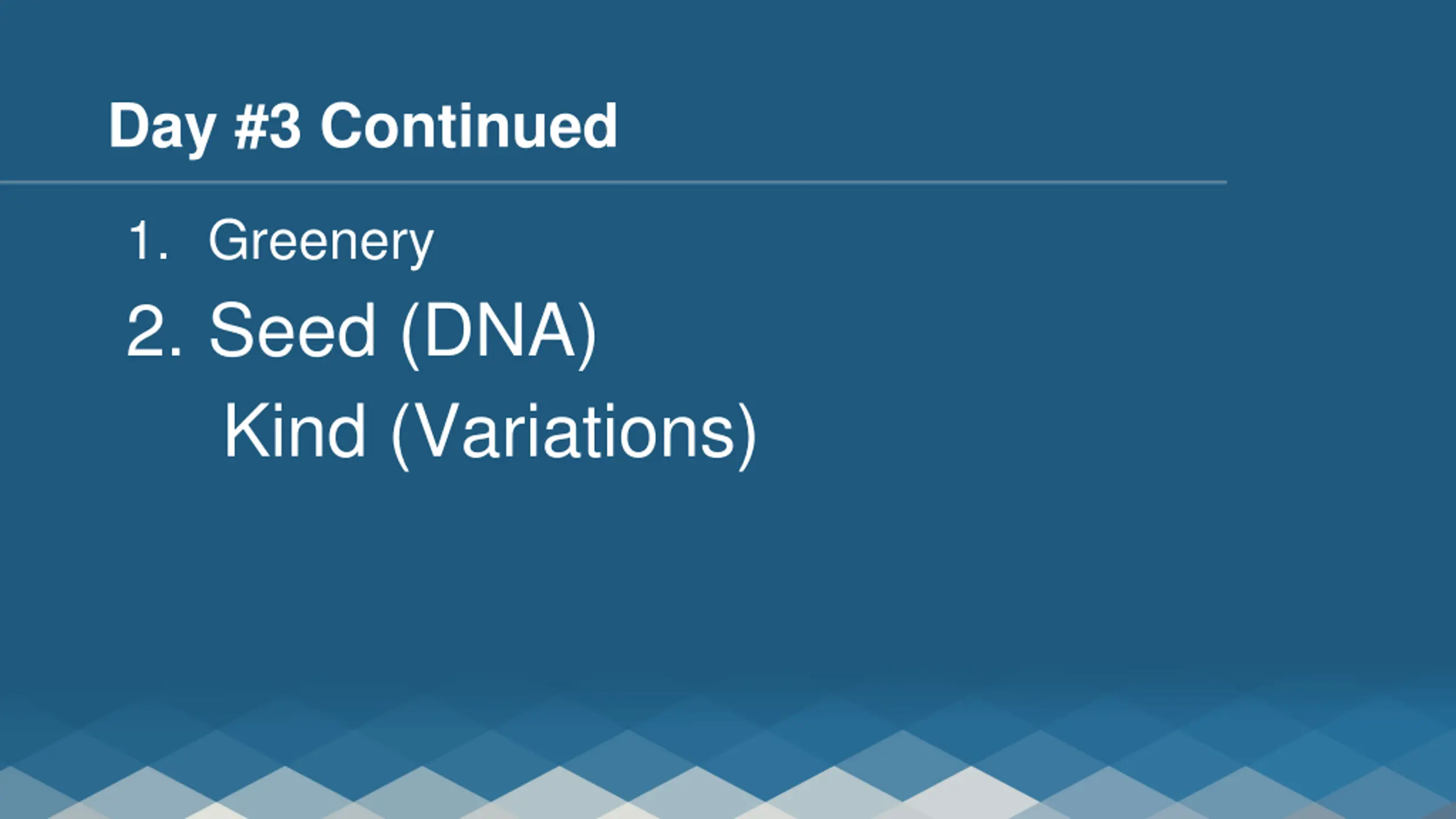1456x819 pixels.
Task: Click the opening parenthesis before "Variations"
Action: tap(400, 436)
